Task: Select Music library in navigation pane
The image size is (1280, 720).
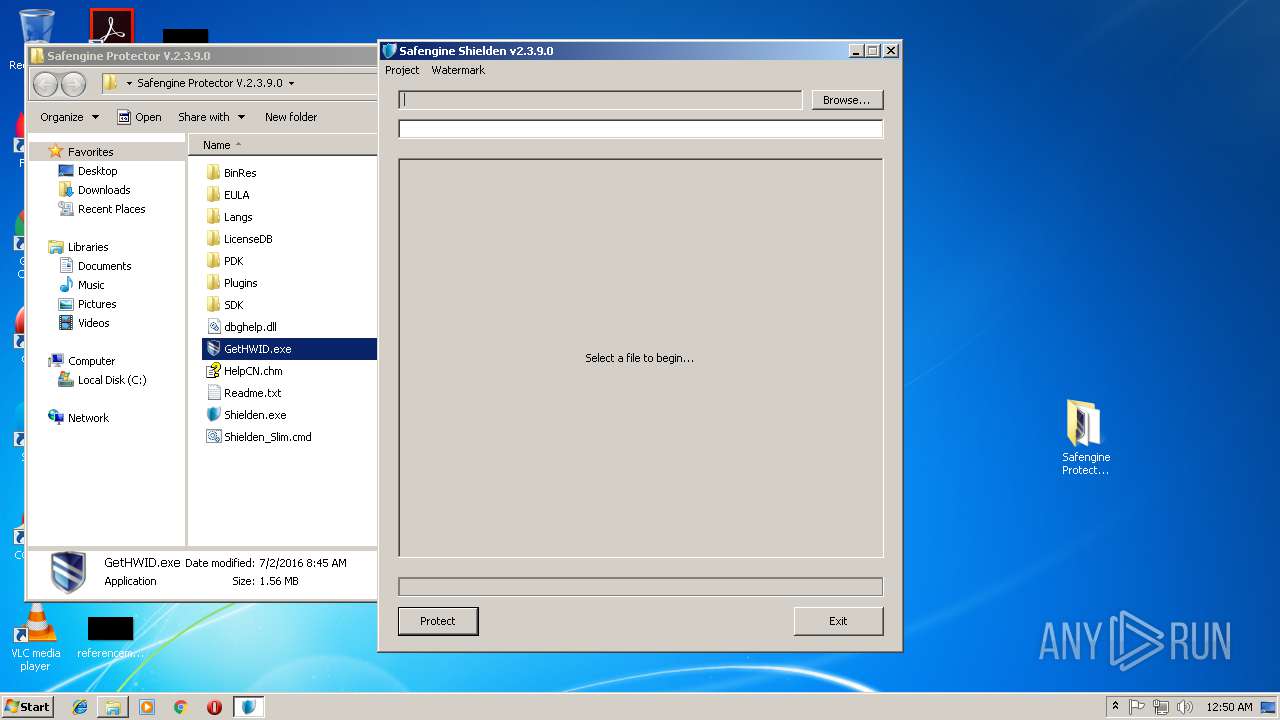Action: (x=91, y=285)
